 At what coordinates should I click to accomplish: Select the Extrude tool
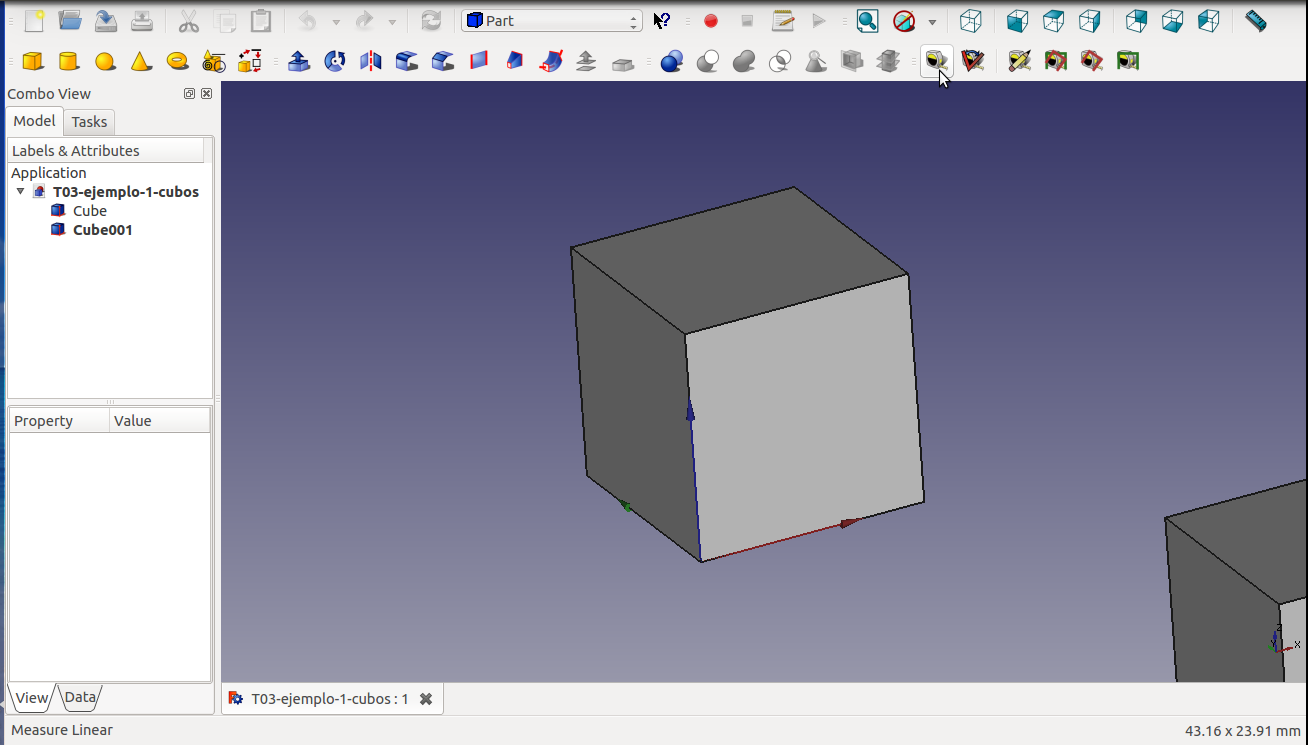coord(298,62)
